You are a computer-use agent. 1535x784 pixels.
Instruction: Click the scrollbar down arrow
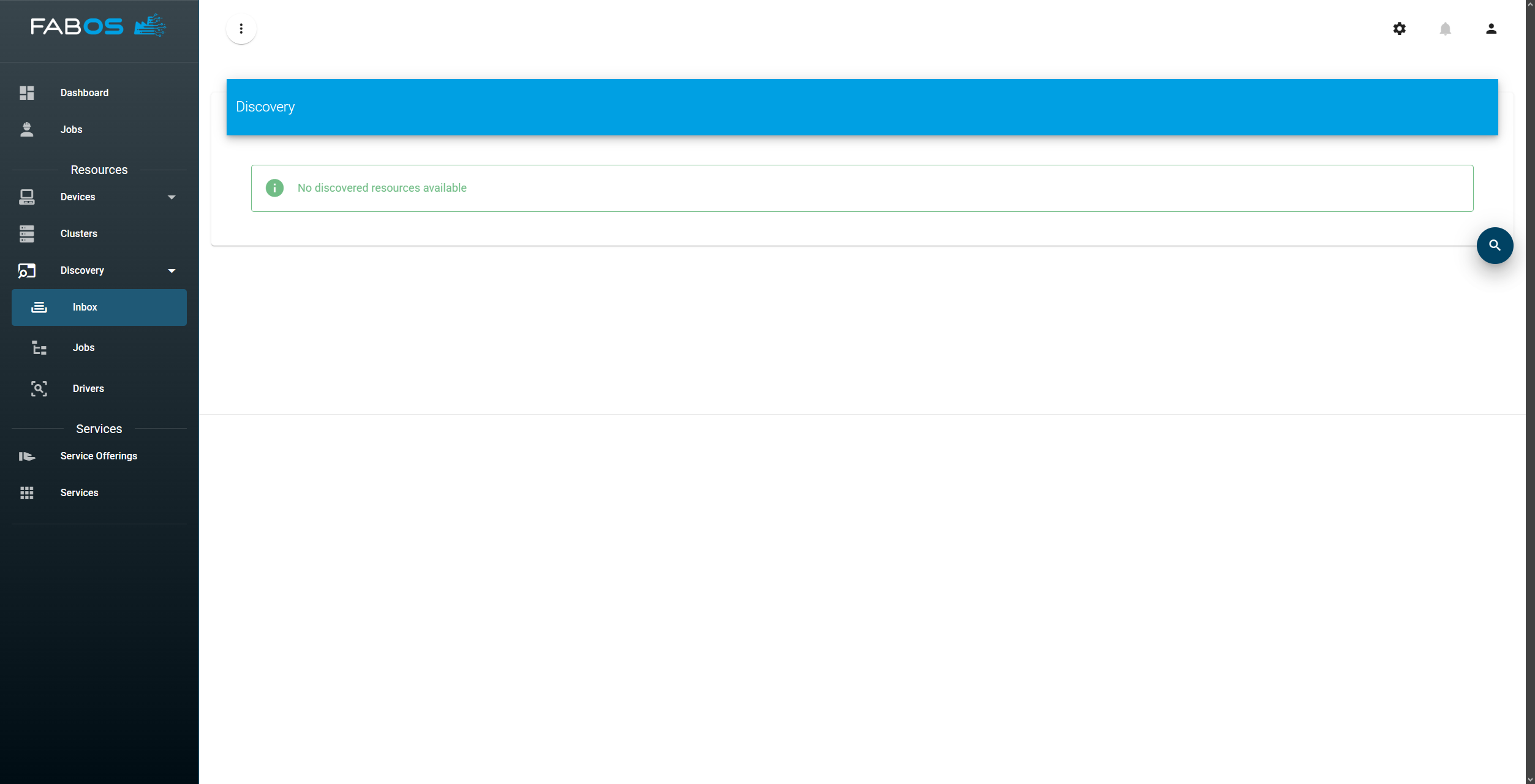click(x=1530, y=779)
